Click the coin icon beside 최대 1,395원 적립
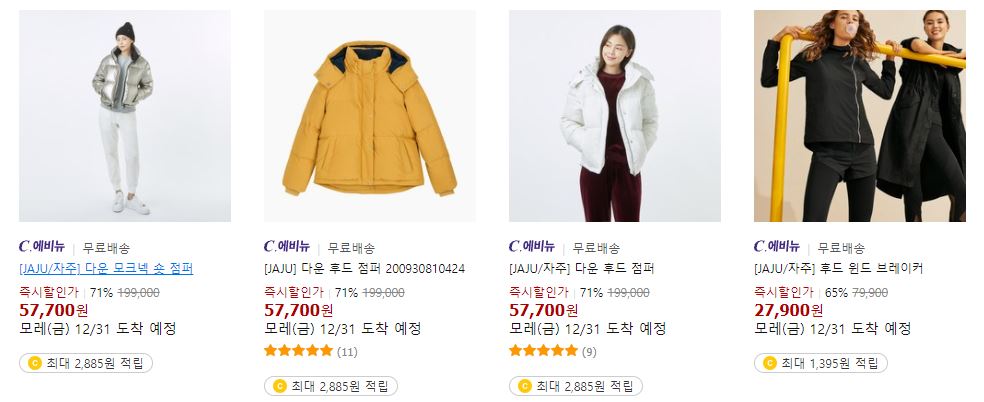Viewport: 984px width, 402px height. click(769, 363)
